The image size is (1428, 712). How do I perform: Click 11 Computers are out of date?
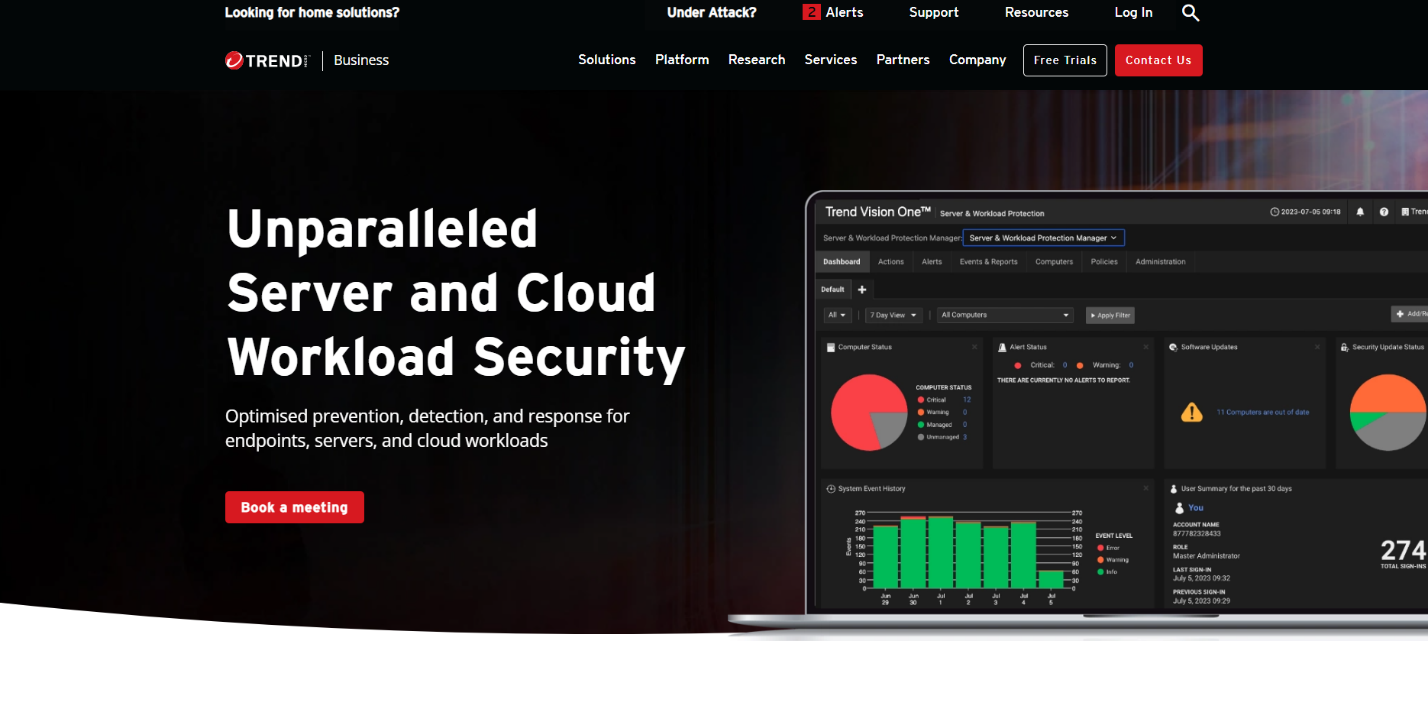coord(1262,412)
